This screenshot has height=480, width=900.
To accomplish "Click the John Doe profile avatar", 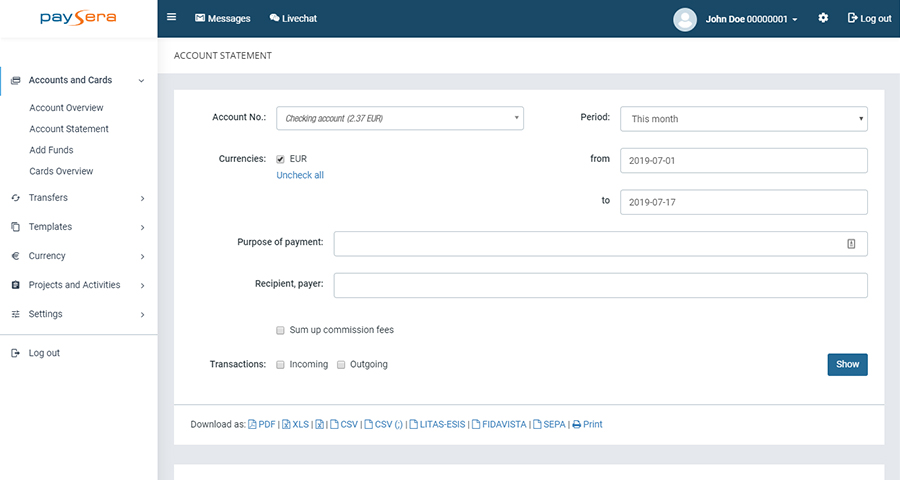I will pyautogui.click(x=685, y=19).
